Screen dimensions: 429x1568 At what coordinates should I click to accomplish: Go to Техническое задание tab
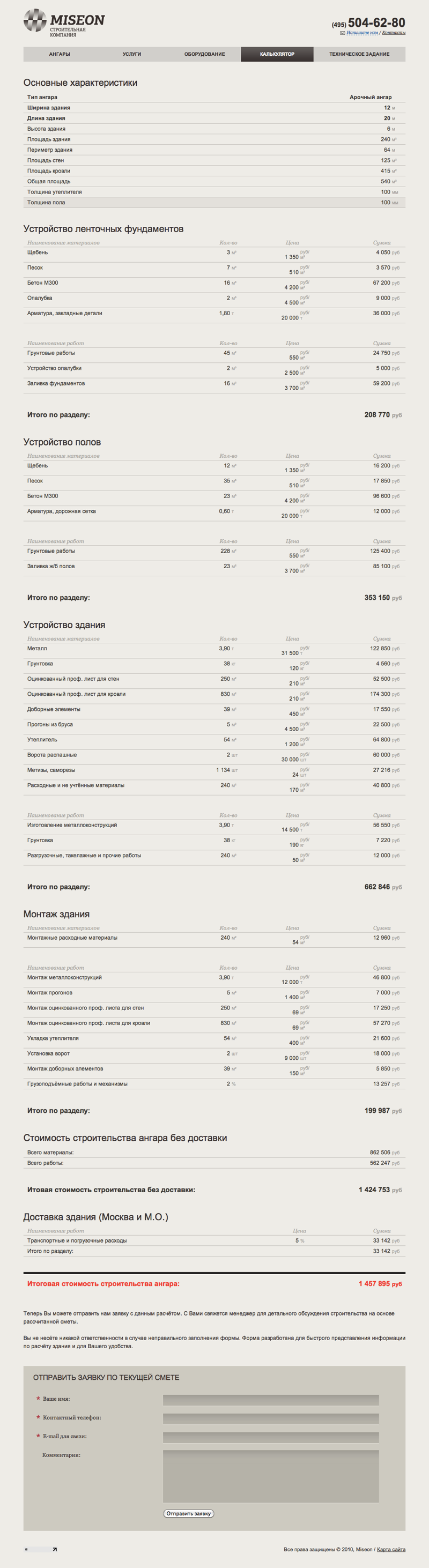pos(359,54)
